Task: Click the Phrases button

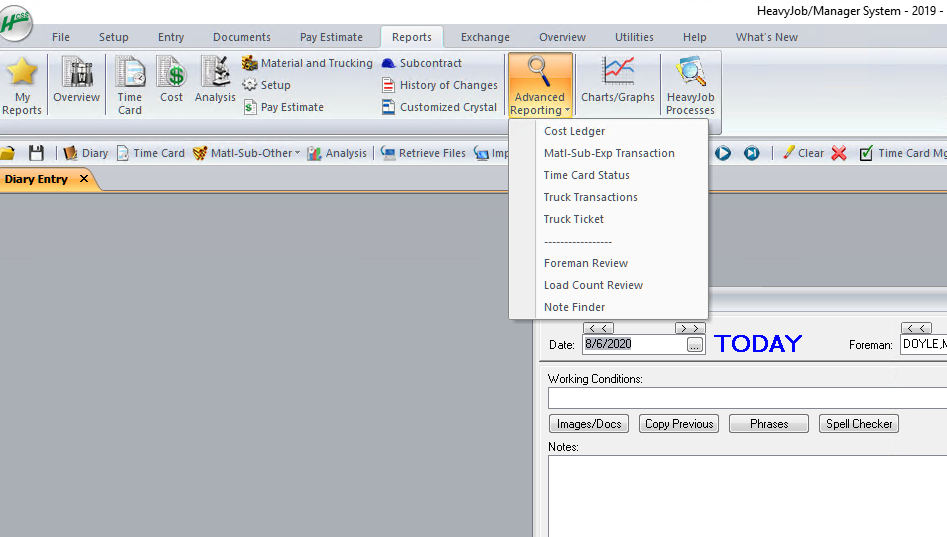Action: point(769,424)
